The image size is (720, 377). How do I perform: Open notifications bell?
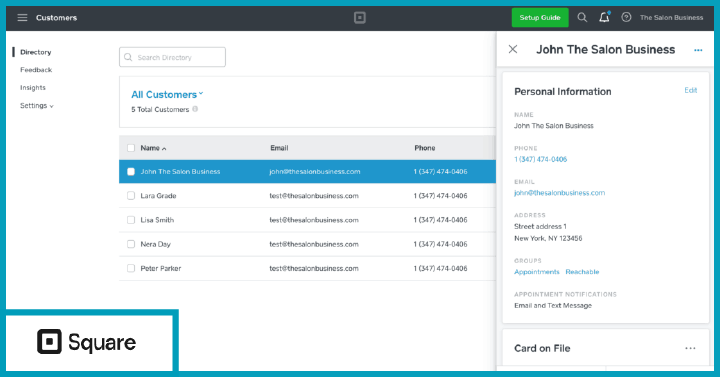click(604, 17)
